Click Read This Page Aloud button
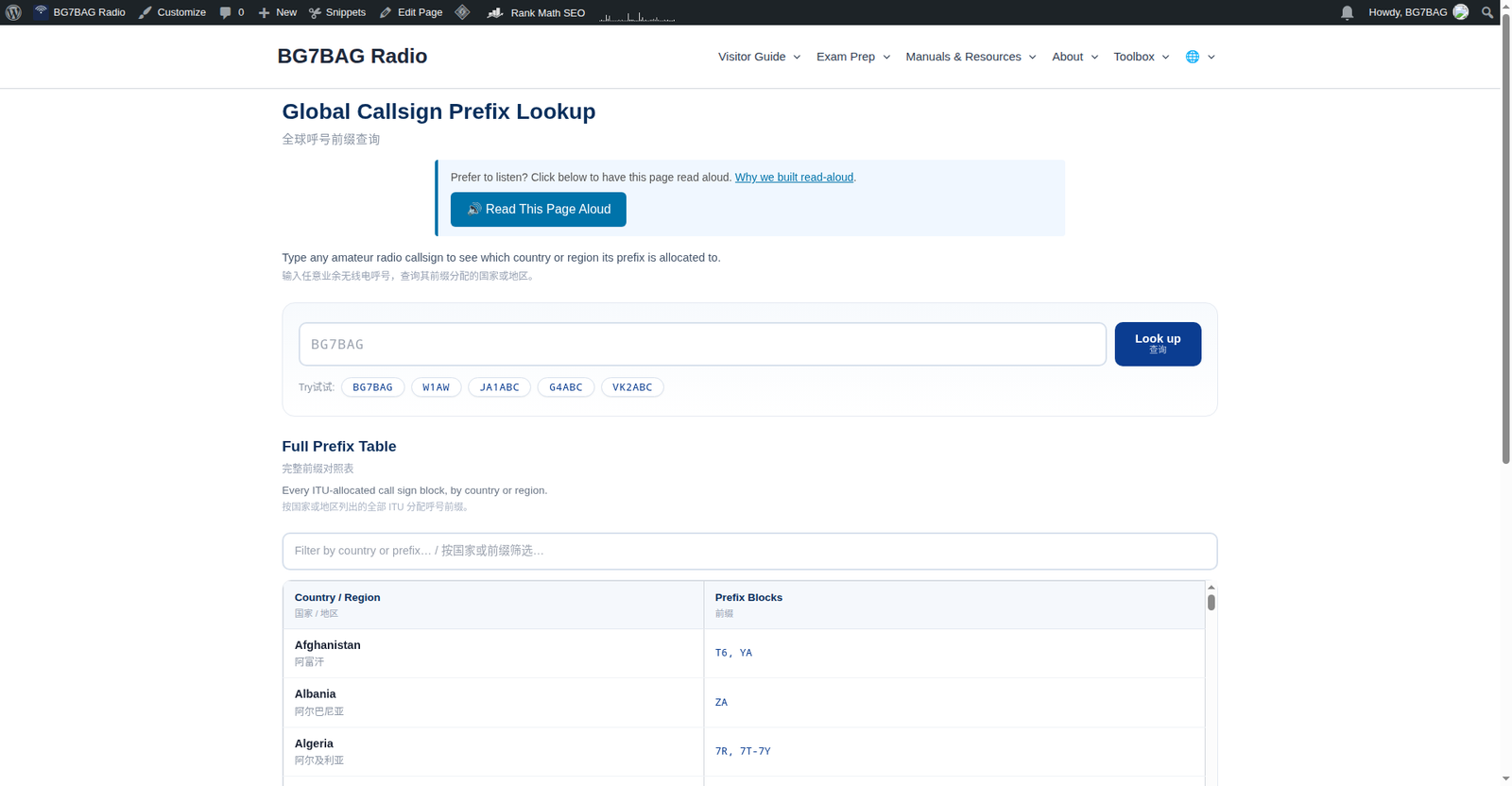 tap(539, 210)
